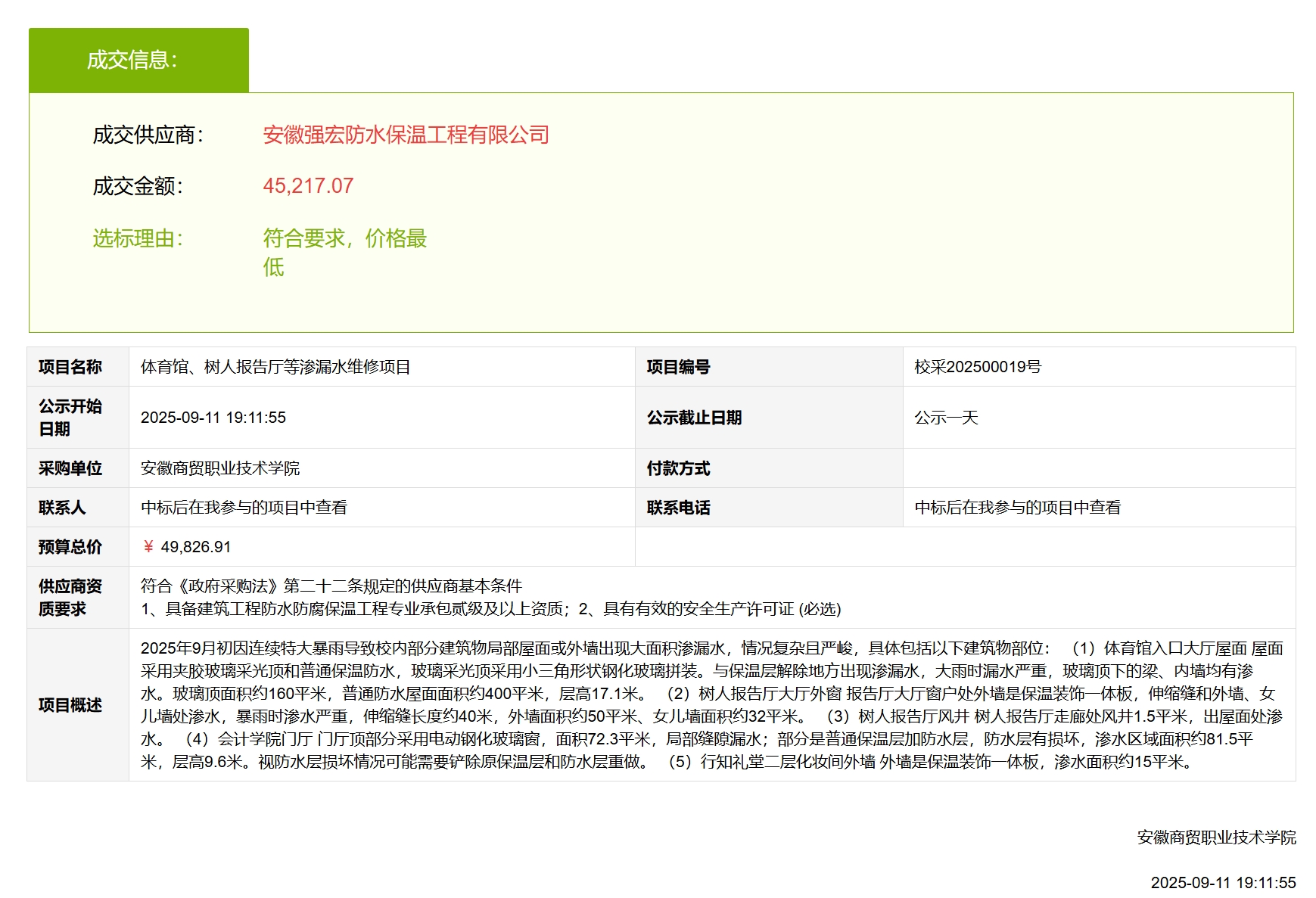Click the red yen symbol before budget
The width and height of the screenshot is (1316, 898).
click(x=148, y=547)
